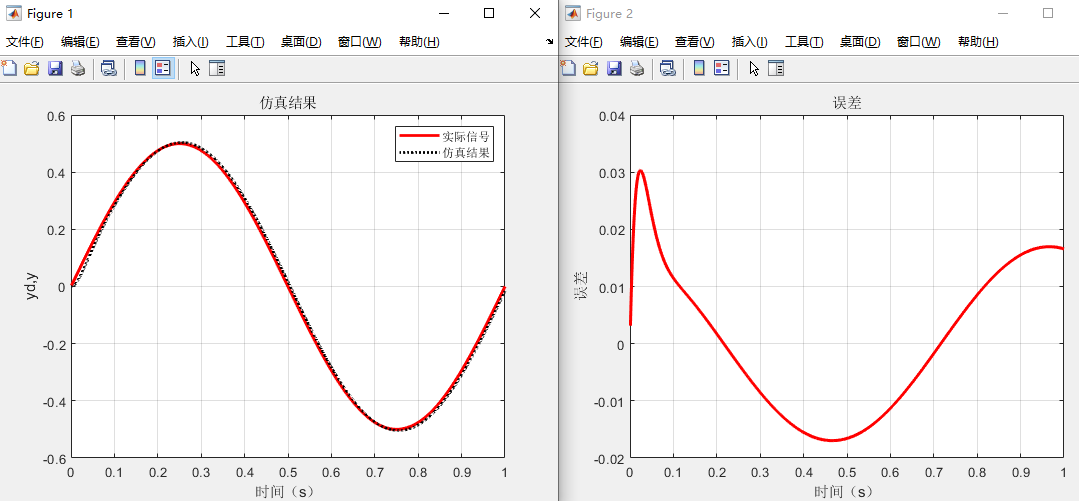Click y-tick -0.02 in Figure 2
Screen dimensions: 1079x501
[x=610, y=458]
